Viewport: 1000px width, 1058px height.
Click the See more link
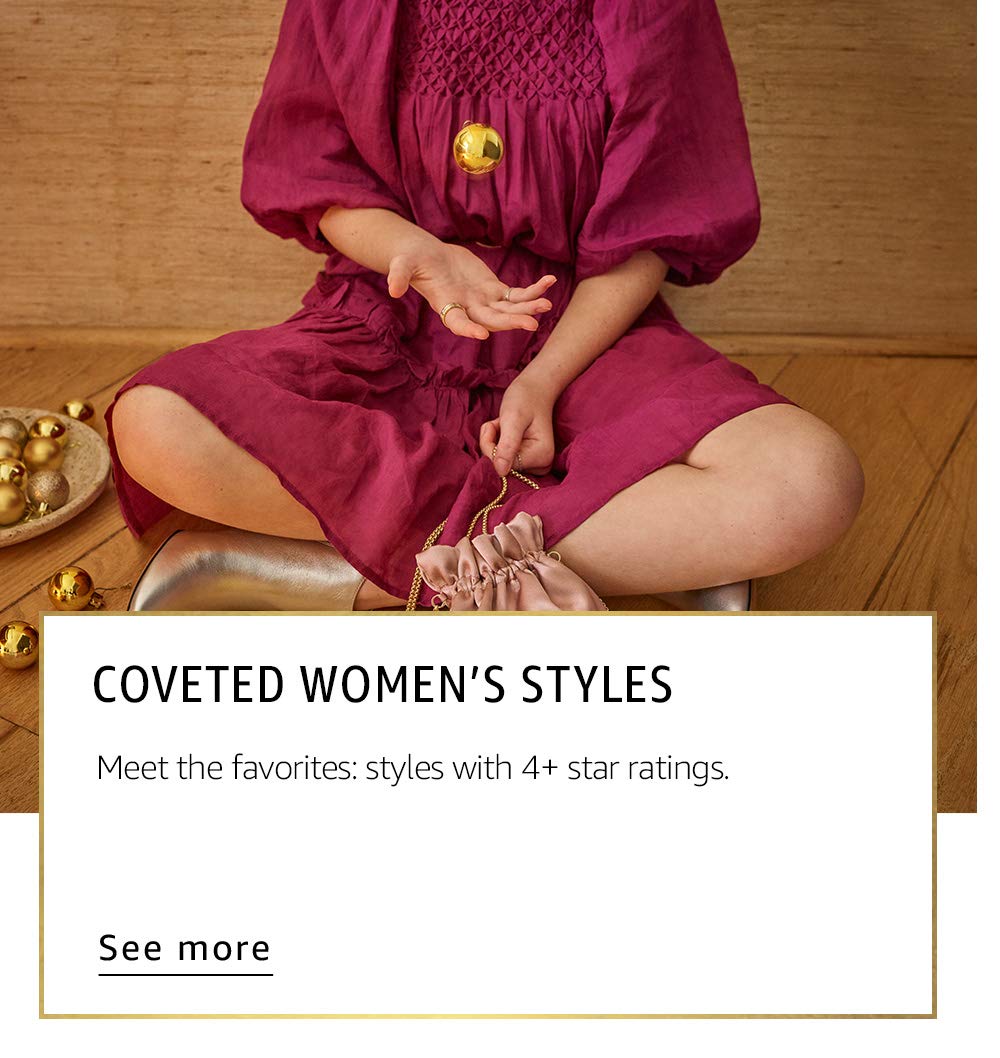[x=185, y=948]
